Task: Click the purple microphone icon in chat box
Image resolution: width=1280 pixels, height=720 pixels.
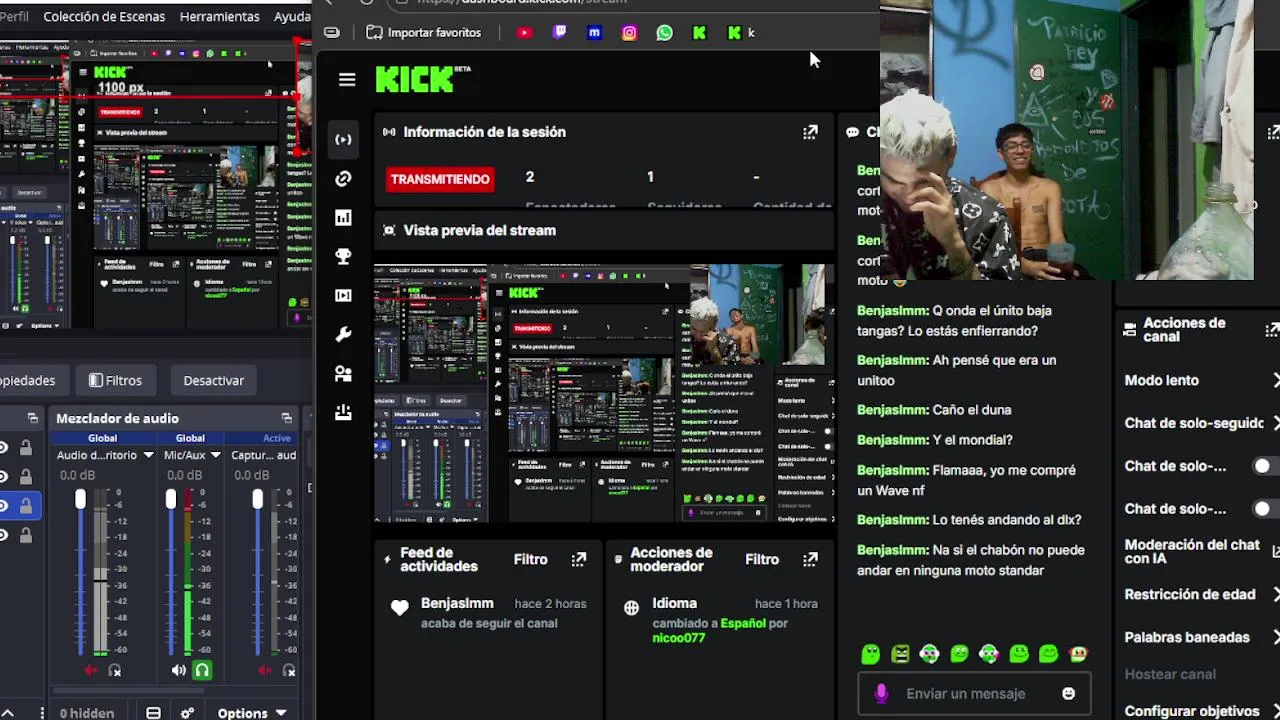Action: tap(881, 694)
